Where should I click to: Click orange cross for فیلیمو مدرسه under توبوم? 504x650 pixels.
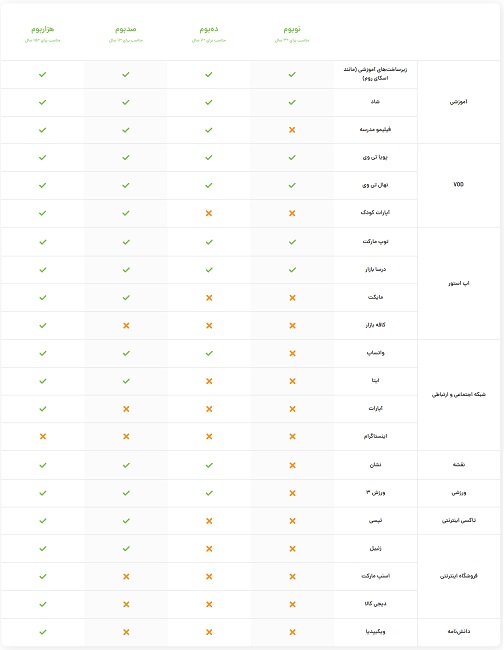(292, 130)
